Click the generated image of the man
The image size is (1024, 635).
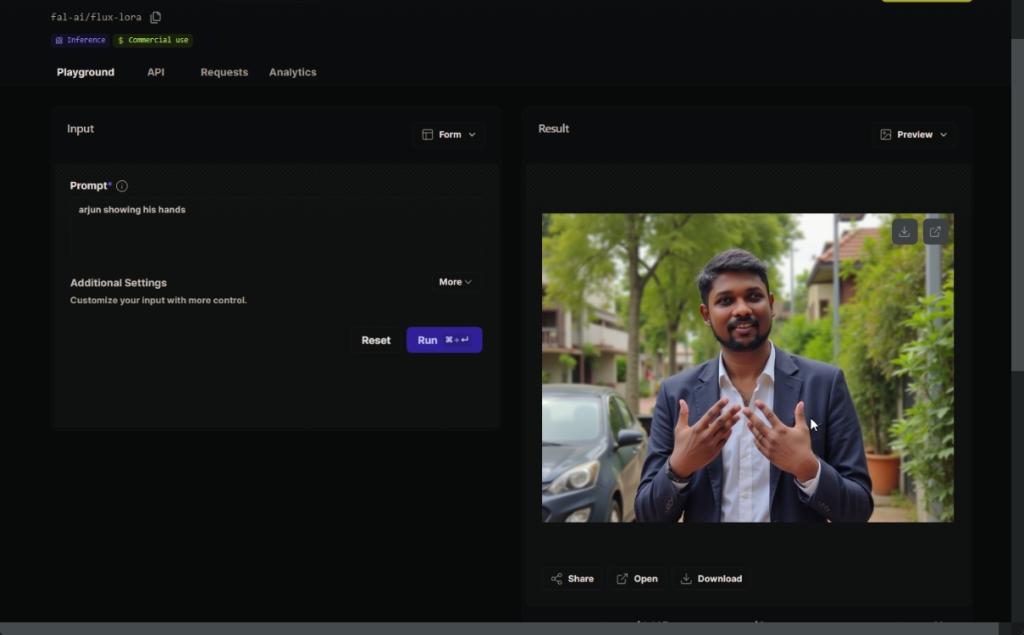pyautogui.click(x=747, y=400)
